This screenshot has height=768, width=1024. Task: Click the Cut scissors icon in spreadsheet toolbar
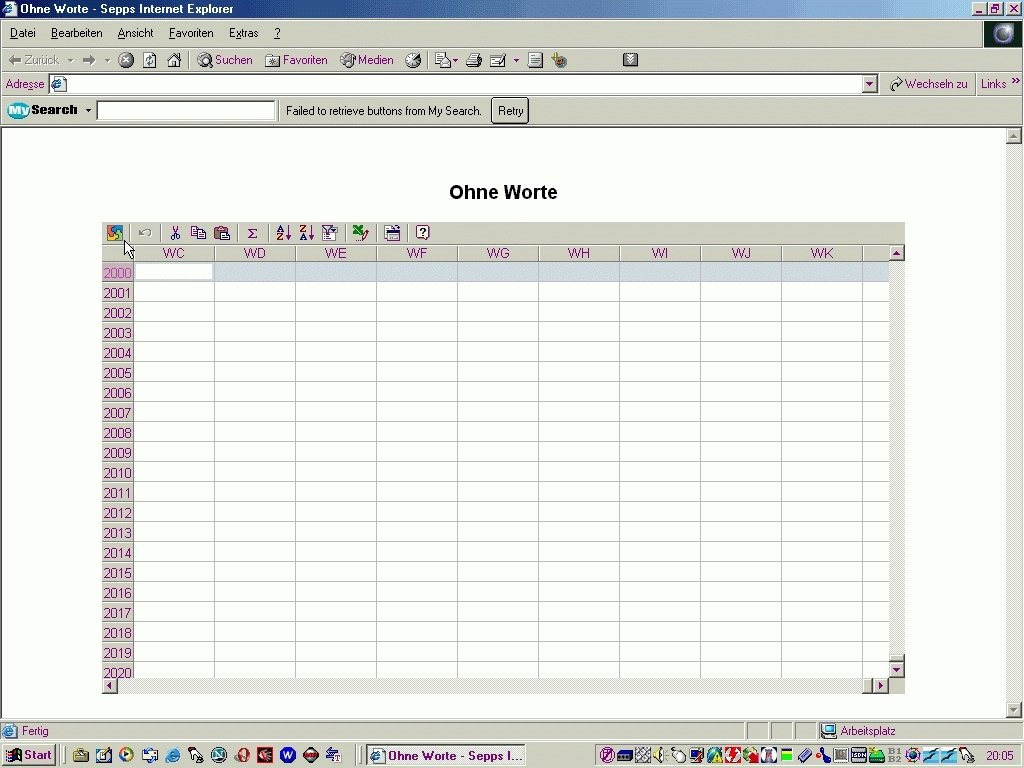point(175,233)
